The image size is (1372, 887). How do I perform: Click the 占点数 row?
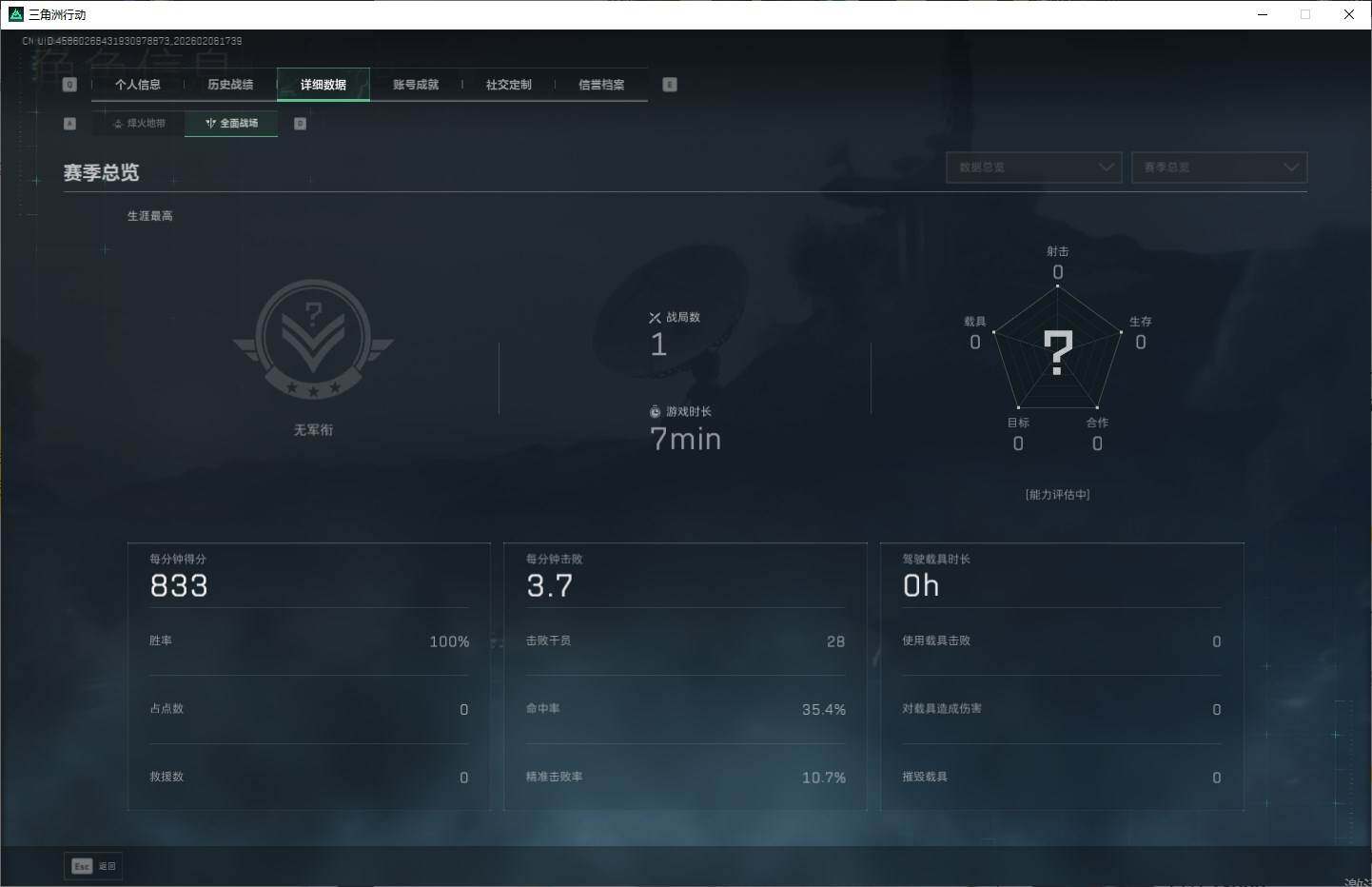click(309, 709)
